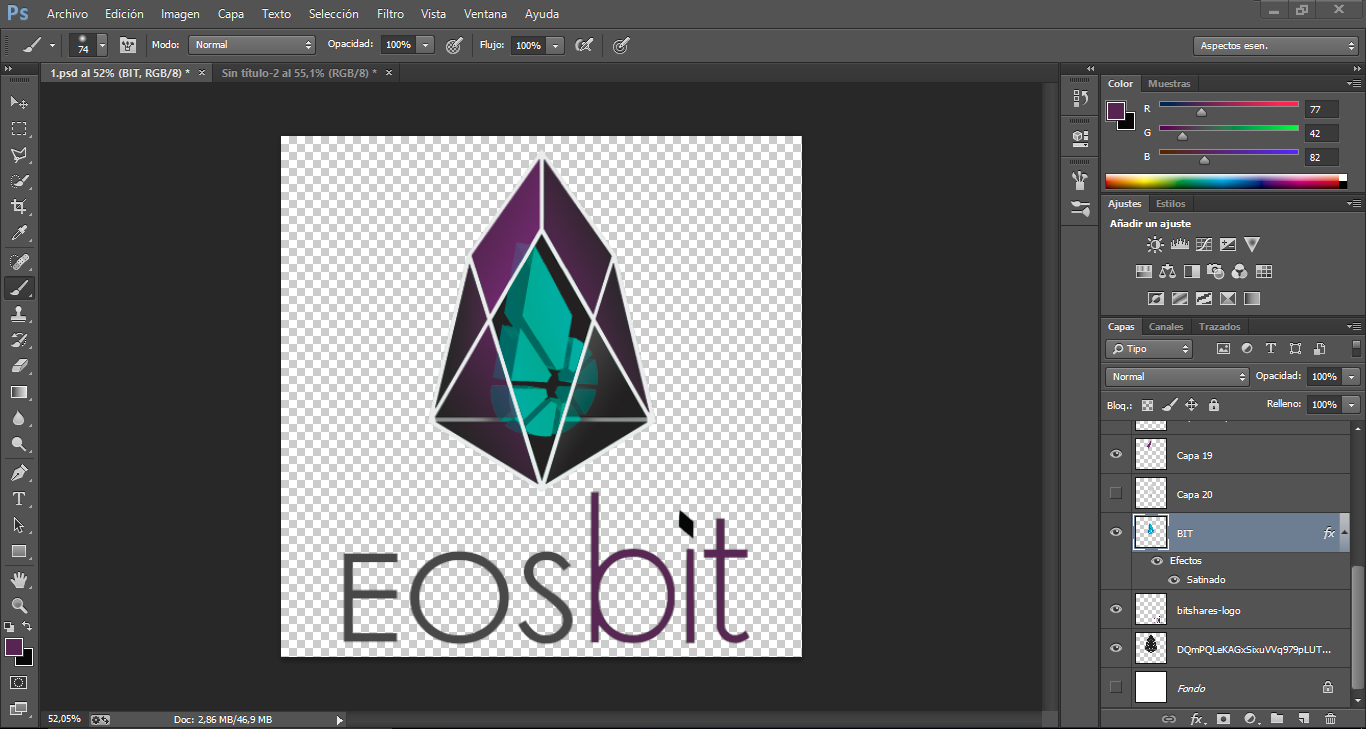Select the Healing Brush tool
The image size is (1366, 729).
tap(19, 261)
